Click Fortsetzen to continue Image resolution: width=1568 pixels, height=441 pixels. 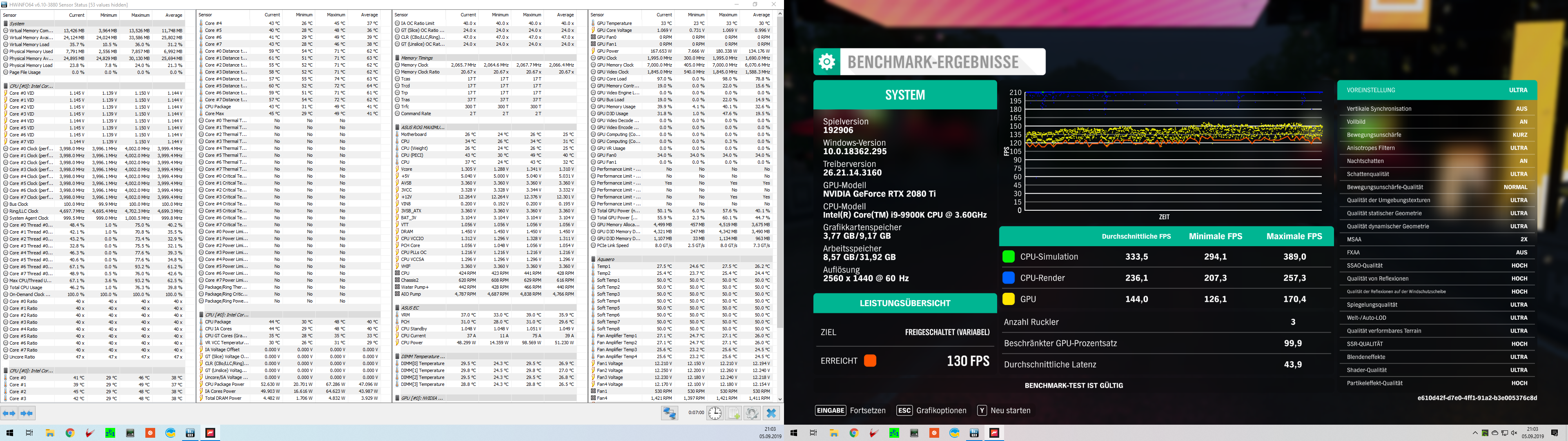coord(867,410)
